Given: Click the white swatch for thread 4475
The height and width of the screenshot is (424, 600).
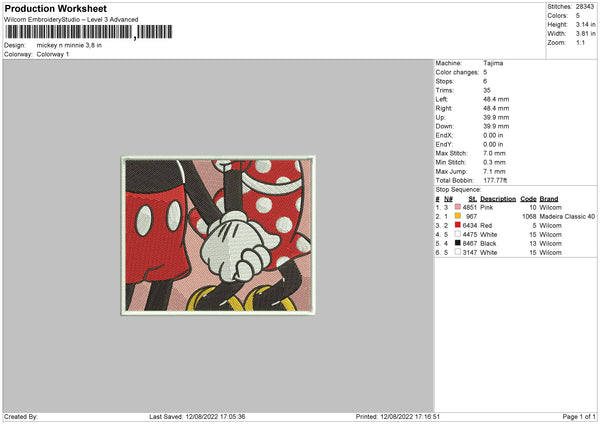Looking at the screenshot, I should (458, 234).
